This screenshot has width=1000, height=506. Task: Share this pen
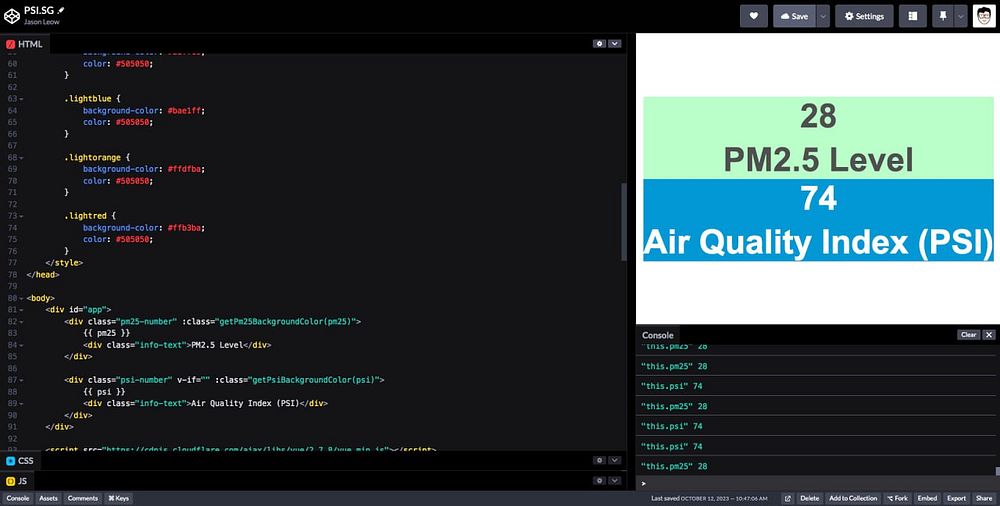[983, 498]
